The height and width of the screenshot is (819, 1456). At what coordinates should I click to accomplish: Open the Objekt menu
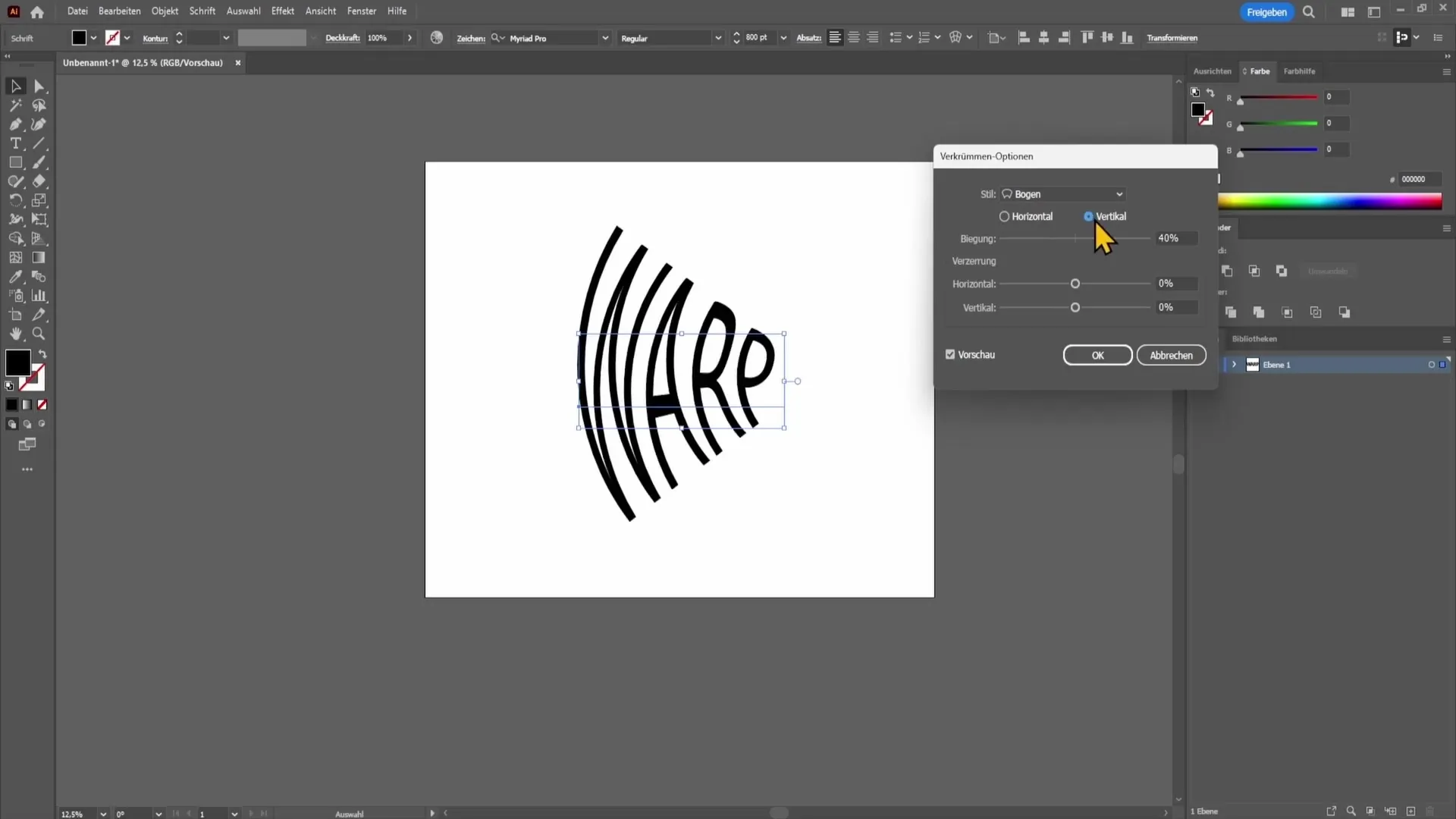click(165, 11)
